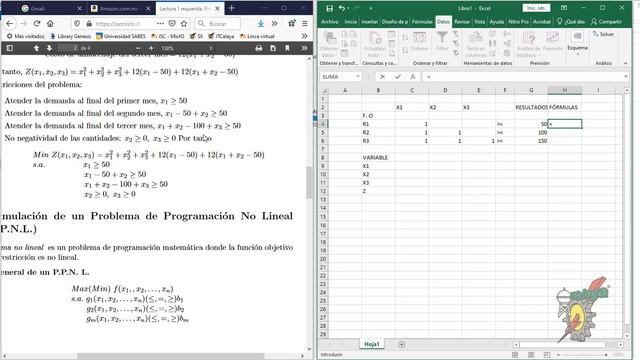
Task: Open the Ayuda ribbon tab
Action: point(497,22)
